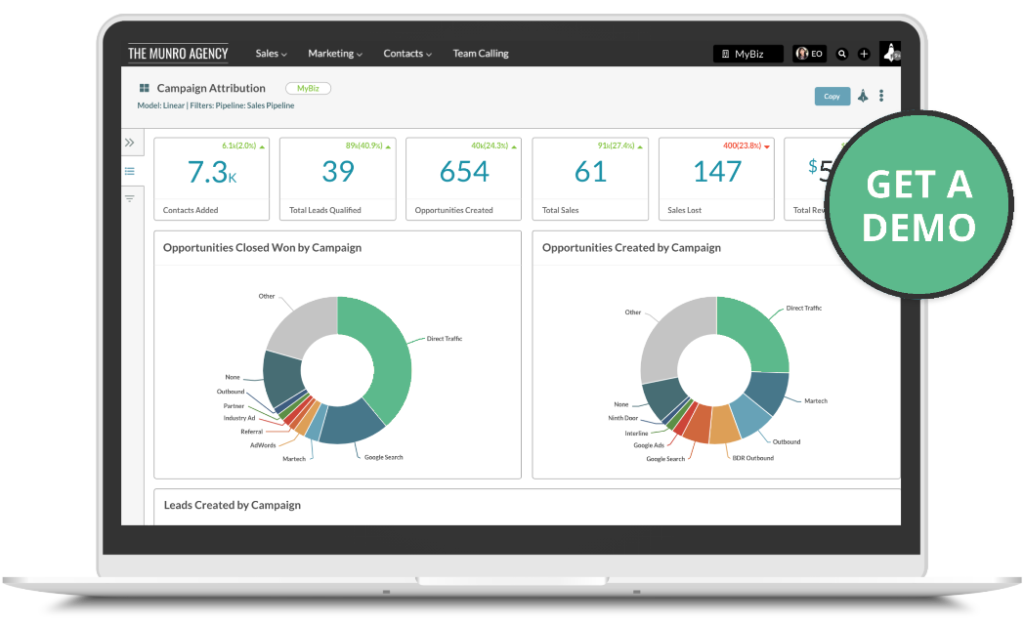Click the plus add icon in header
This screenshot has width=1024, height=624.
[x=864, y=54]
